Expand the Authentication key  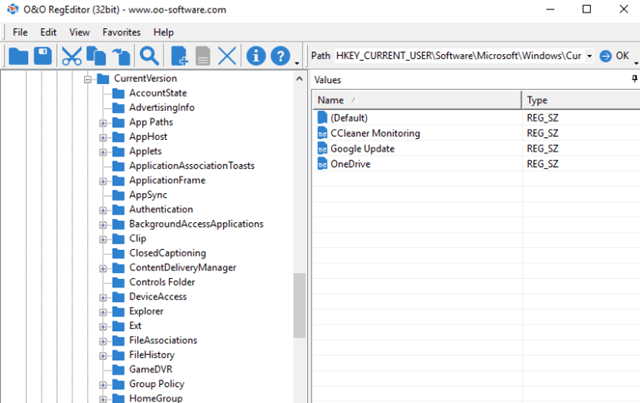click(103, 210)
